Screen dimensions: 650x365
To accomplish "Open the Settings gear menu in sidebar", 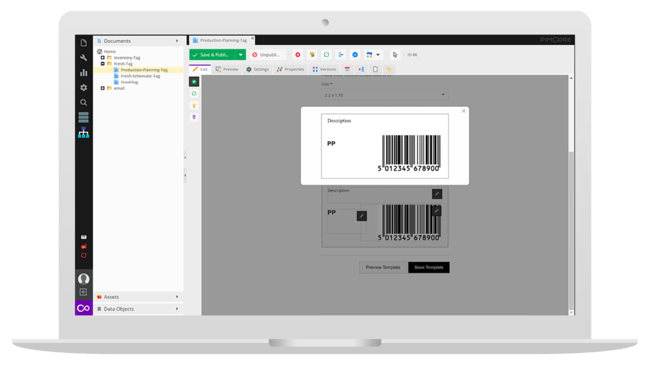I will point(83,88).
